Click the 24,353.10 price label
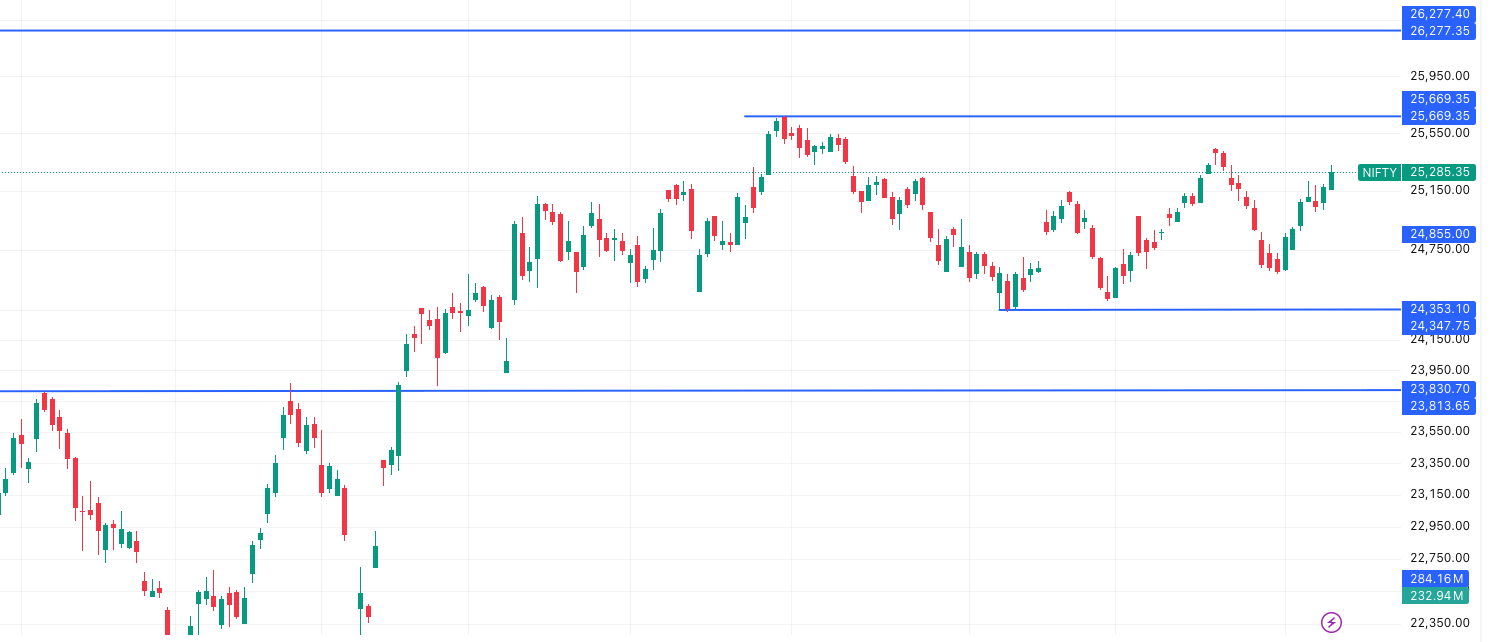Image resolution: width=1491 pixels, height=642 pixels. [x=1439, y=309]
